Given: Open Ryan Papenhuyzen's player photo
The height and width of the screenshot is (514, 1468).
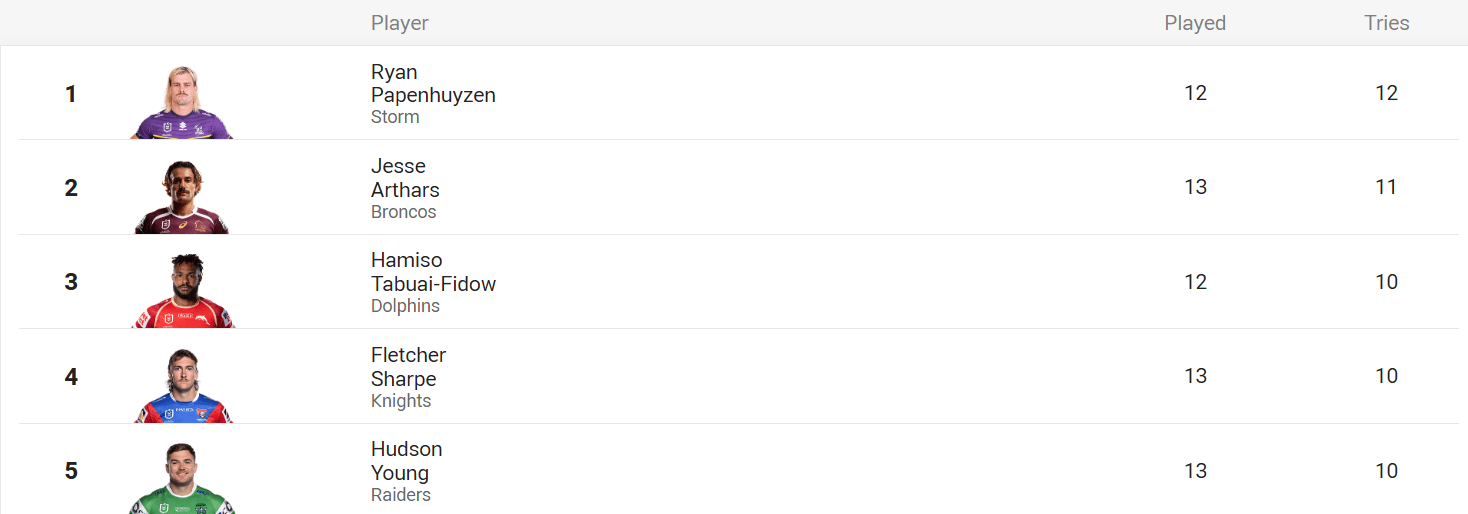Looking at the screenshot, I should (x=182, y=102).
